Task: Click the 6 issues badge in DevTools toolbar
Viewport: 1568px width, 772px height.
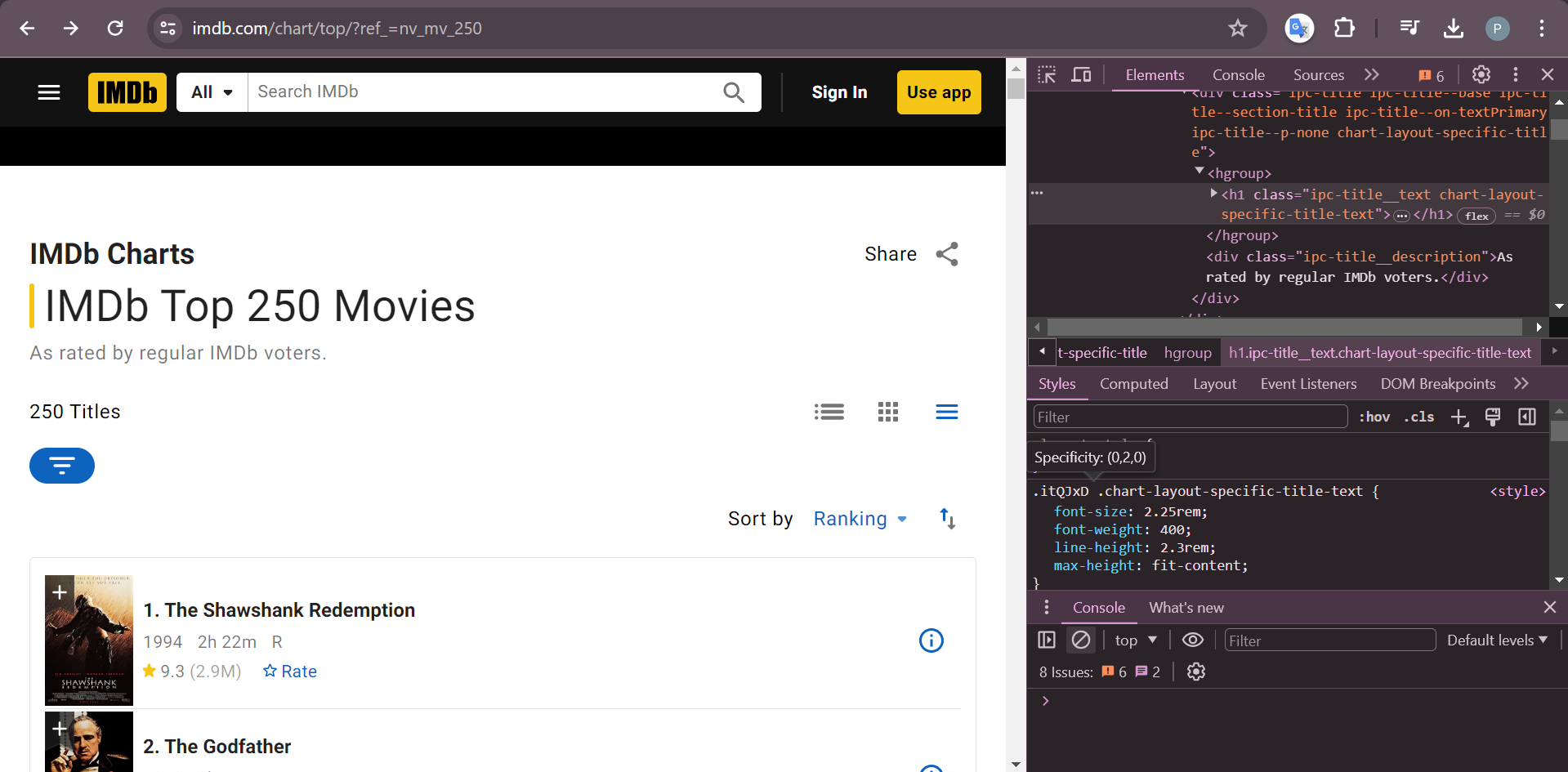Action: tap(1432, 76)
